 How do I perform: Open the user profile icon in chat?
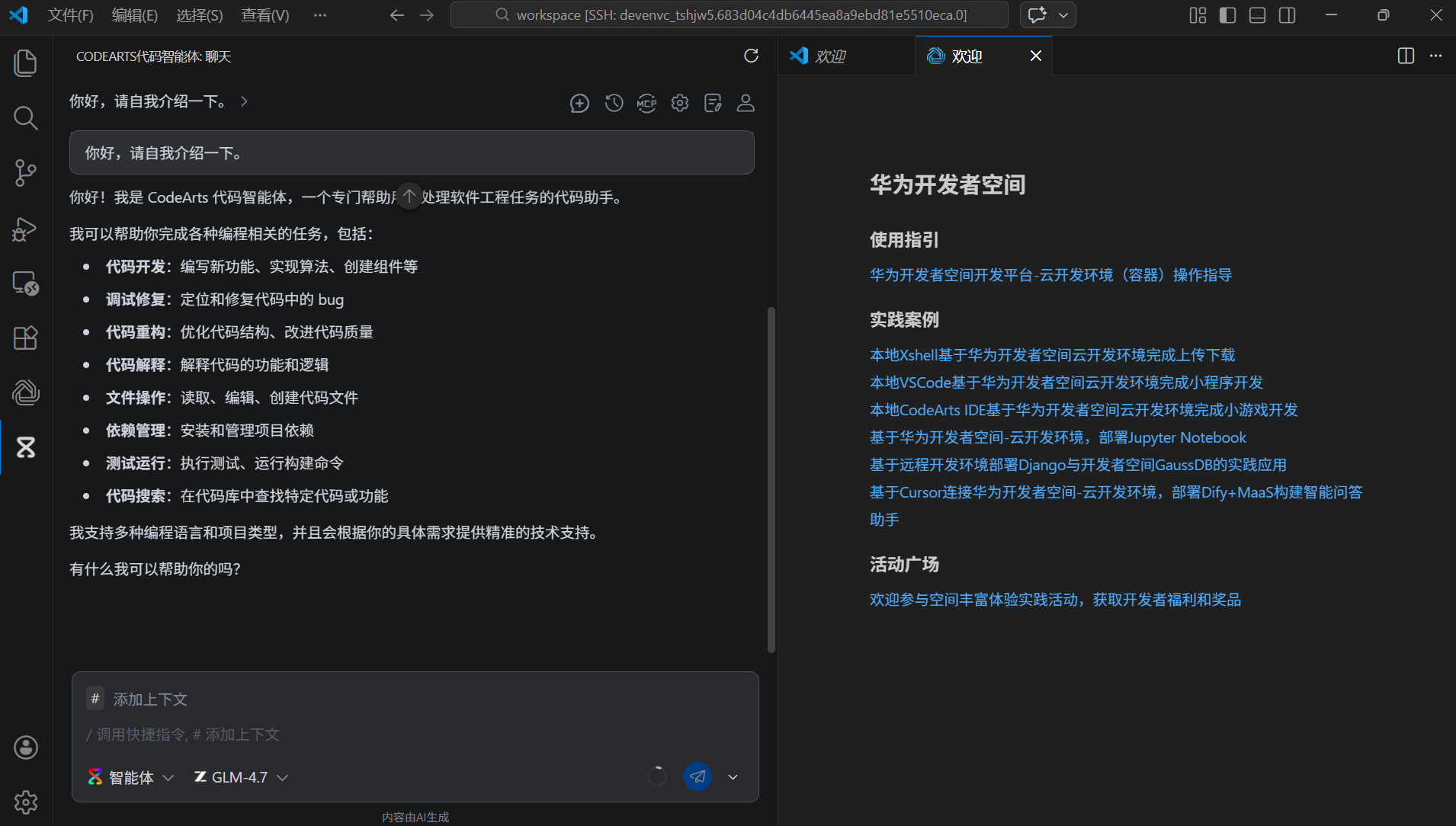746,103
